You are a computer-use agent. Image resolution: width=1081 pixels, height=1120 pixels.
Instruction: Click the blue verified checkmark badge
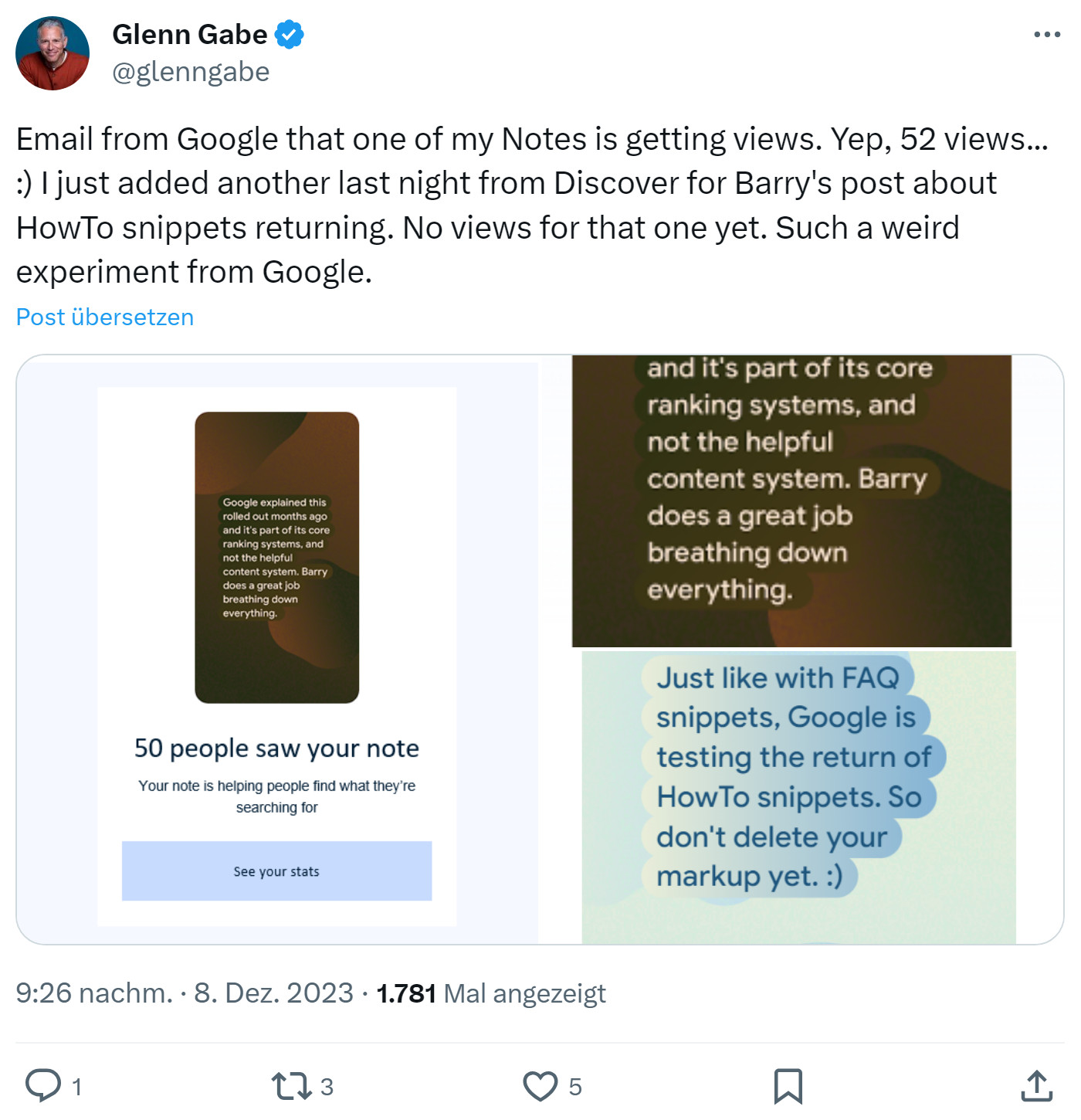point(289,33)
